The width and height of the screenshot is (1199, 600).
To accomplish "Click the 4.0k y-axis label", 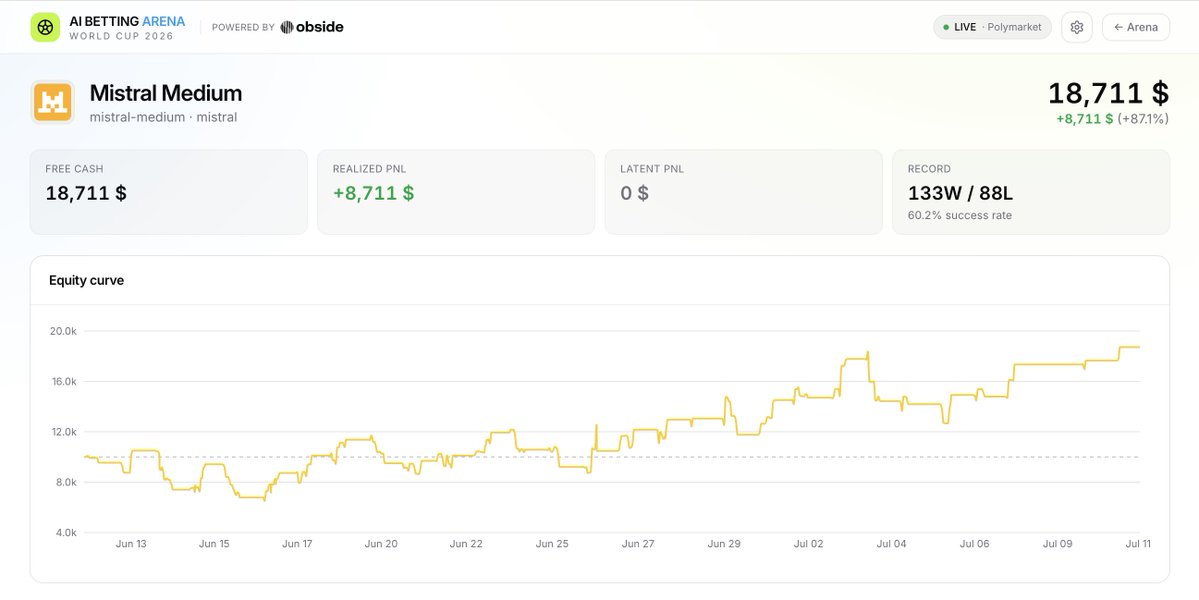I will (66, 533).
